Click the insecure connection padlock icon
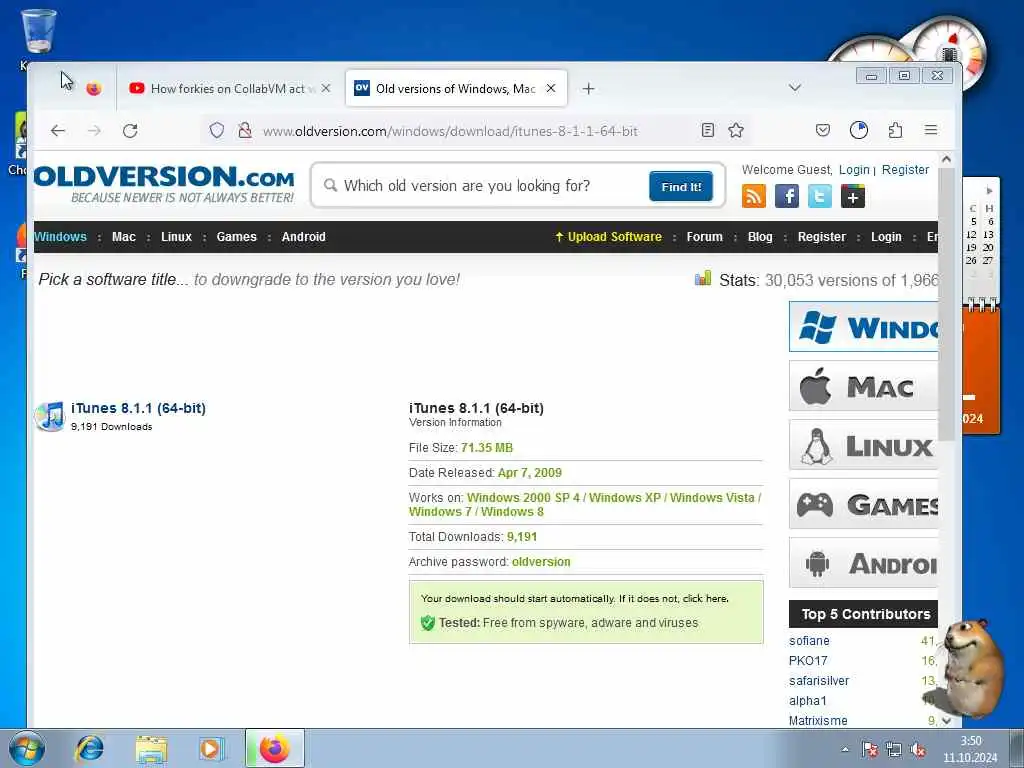The width and height of the screenshot is (1024, 768). click(245, 131)
